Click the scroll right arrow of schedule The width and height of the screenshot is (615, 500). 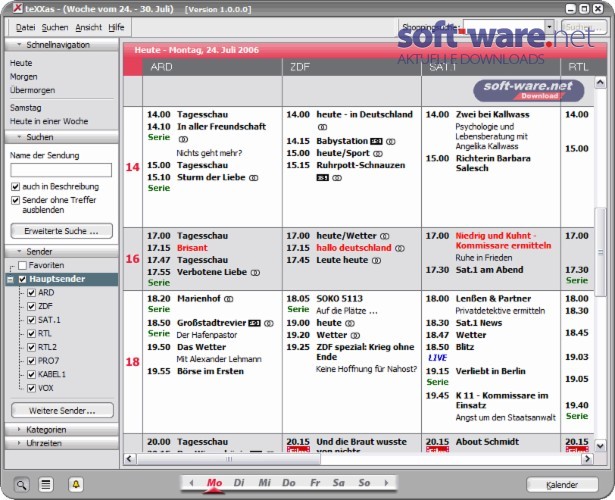click(587, 459)
